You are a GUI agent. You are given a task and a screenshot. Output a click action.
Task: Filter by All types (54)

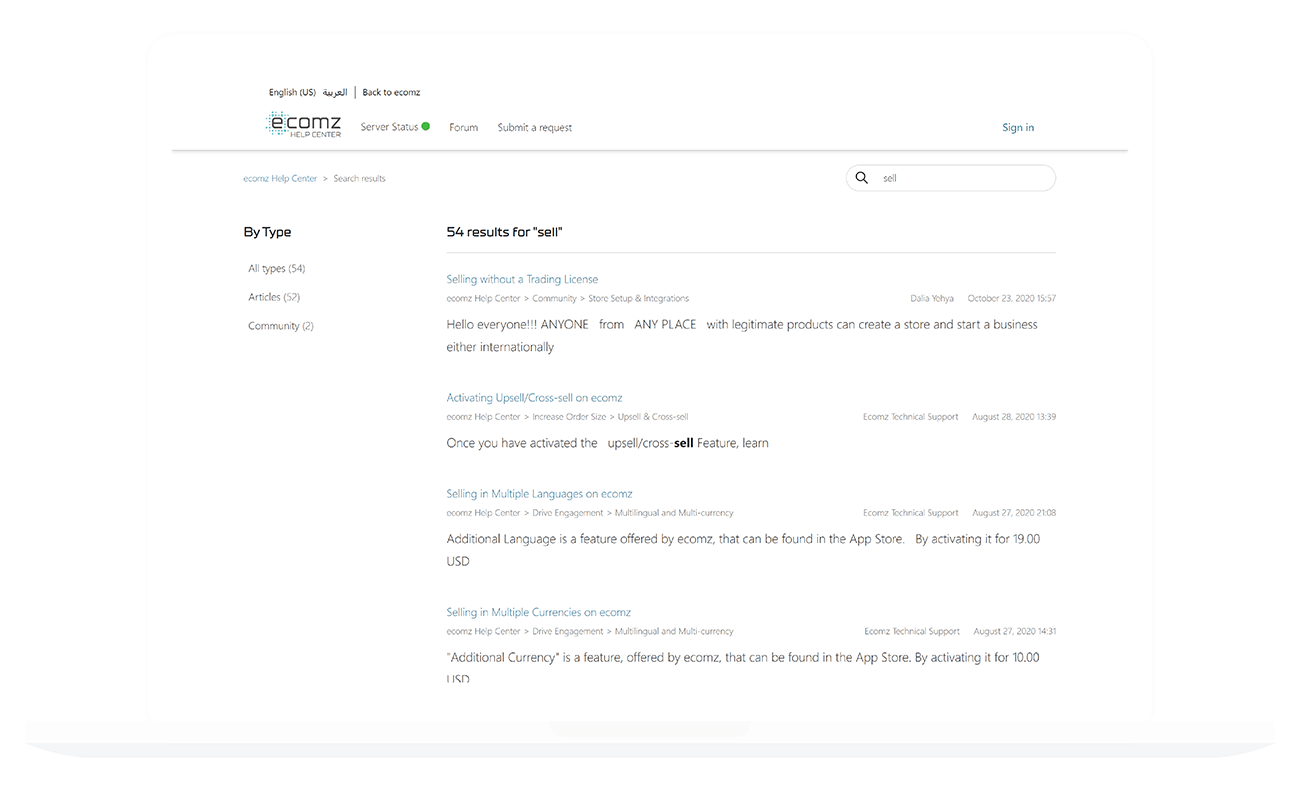coord(277,268)
